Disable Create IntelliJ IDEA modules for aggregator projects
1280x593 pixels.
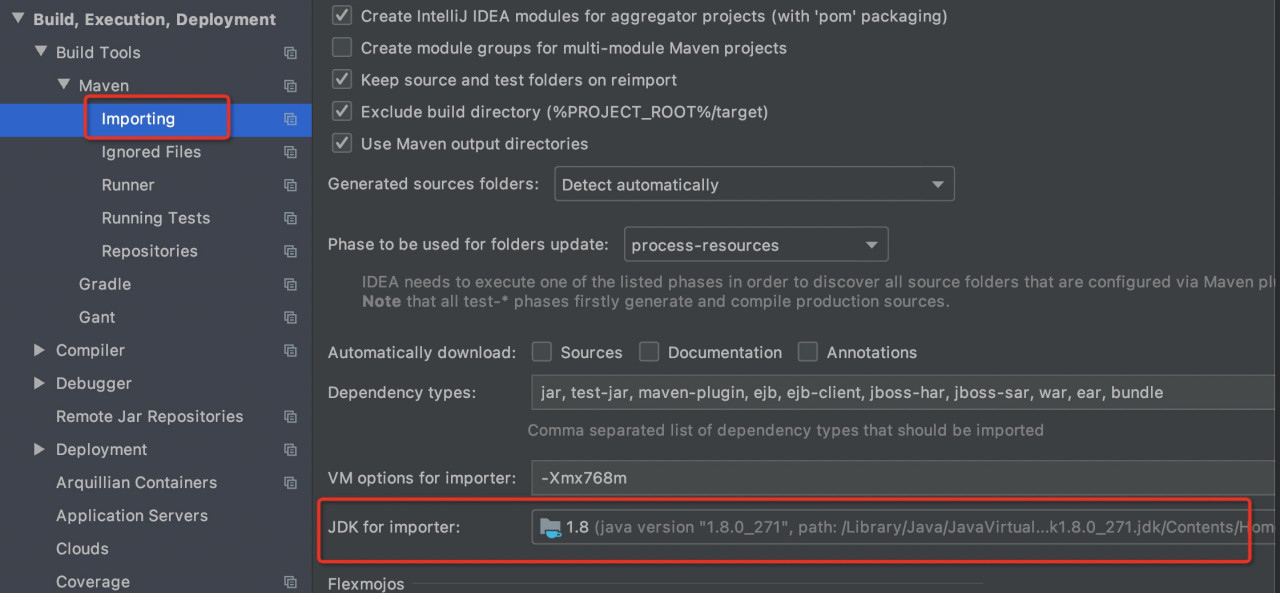coord(342,16)
